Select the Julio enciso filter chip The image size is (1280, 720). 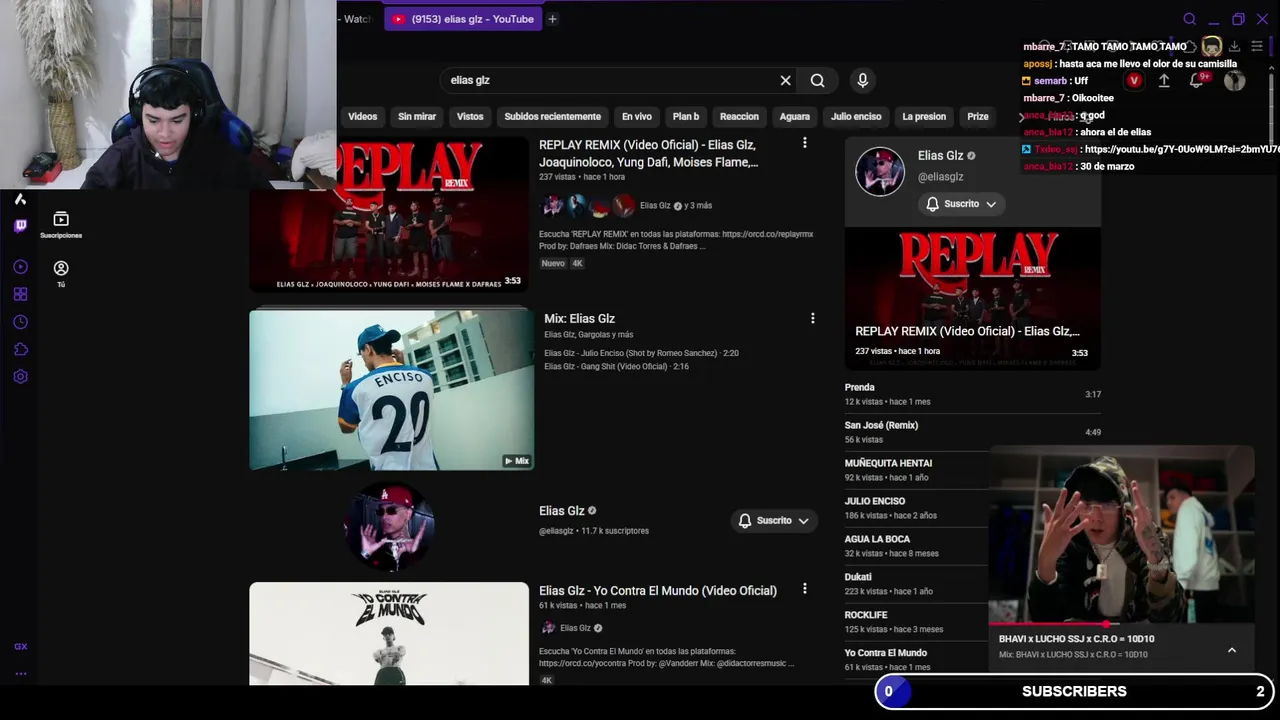coord(856,117)
